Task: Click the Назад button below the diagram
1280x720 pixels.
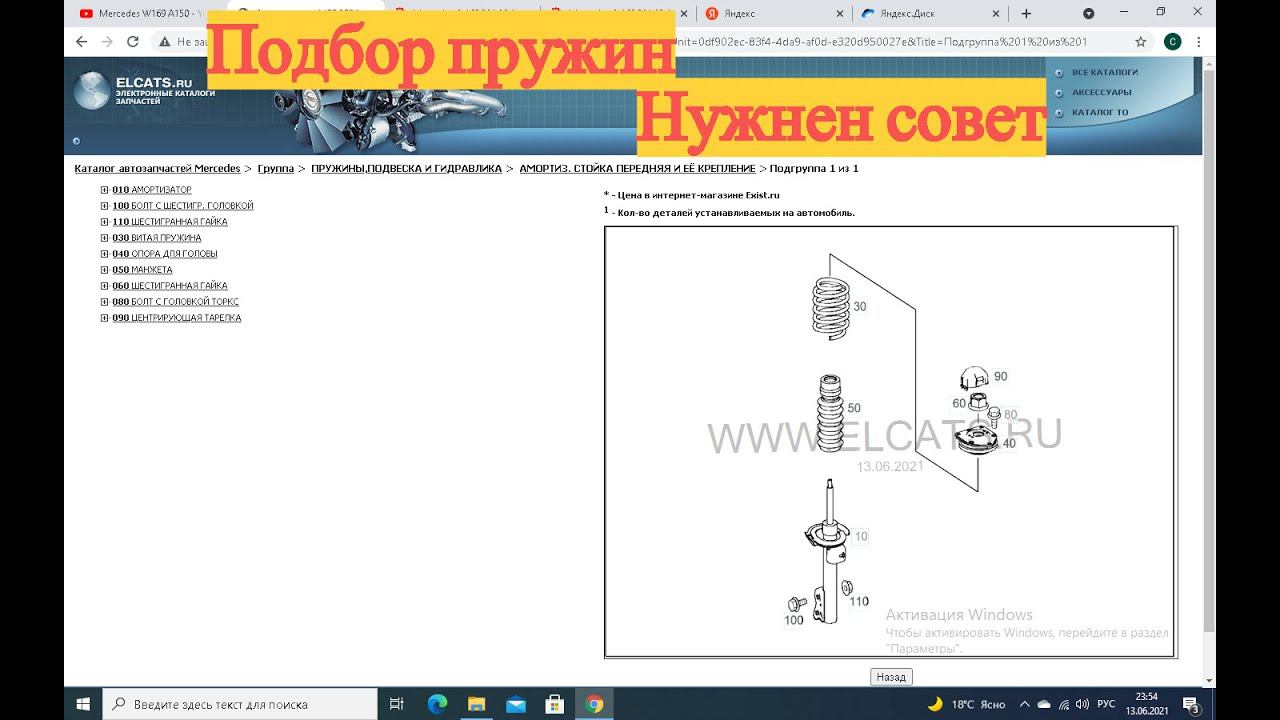Action: click(891, 677)
